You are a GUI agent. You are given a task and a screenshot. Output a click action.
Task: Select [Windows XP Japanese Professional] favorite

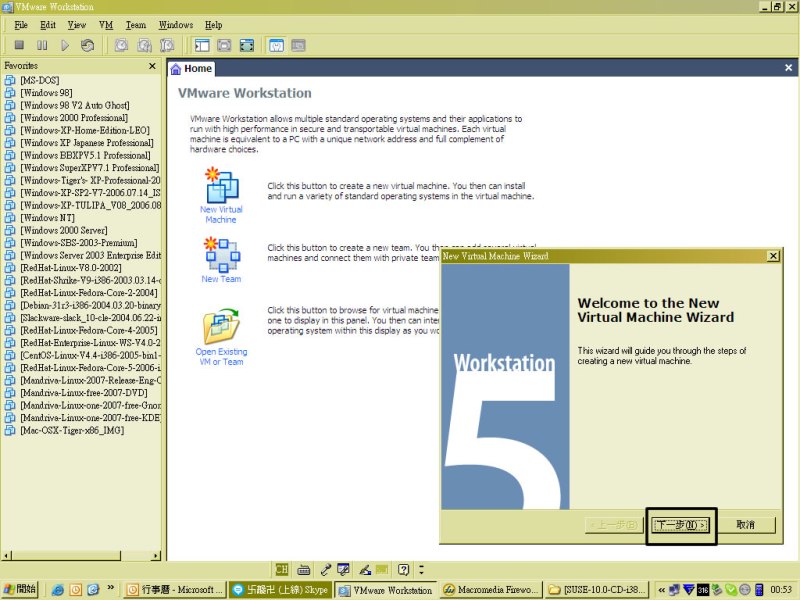tap(87, 143)
